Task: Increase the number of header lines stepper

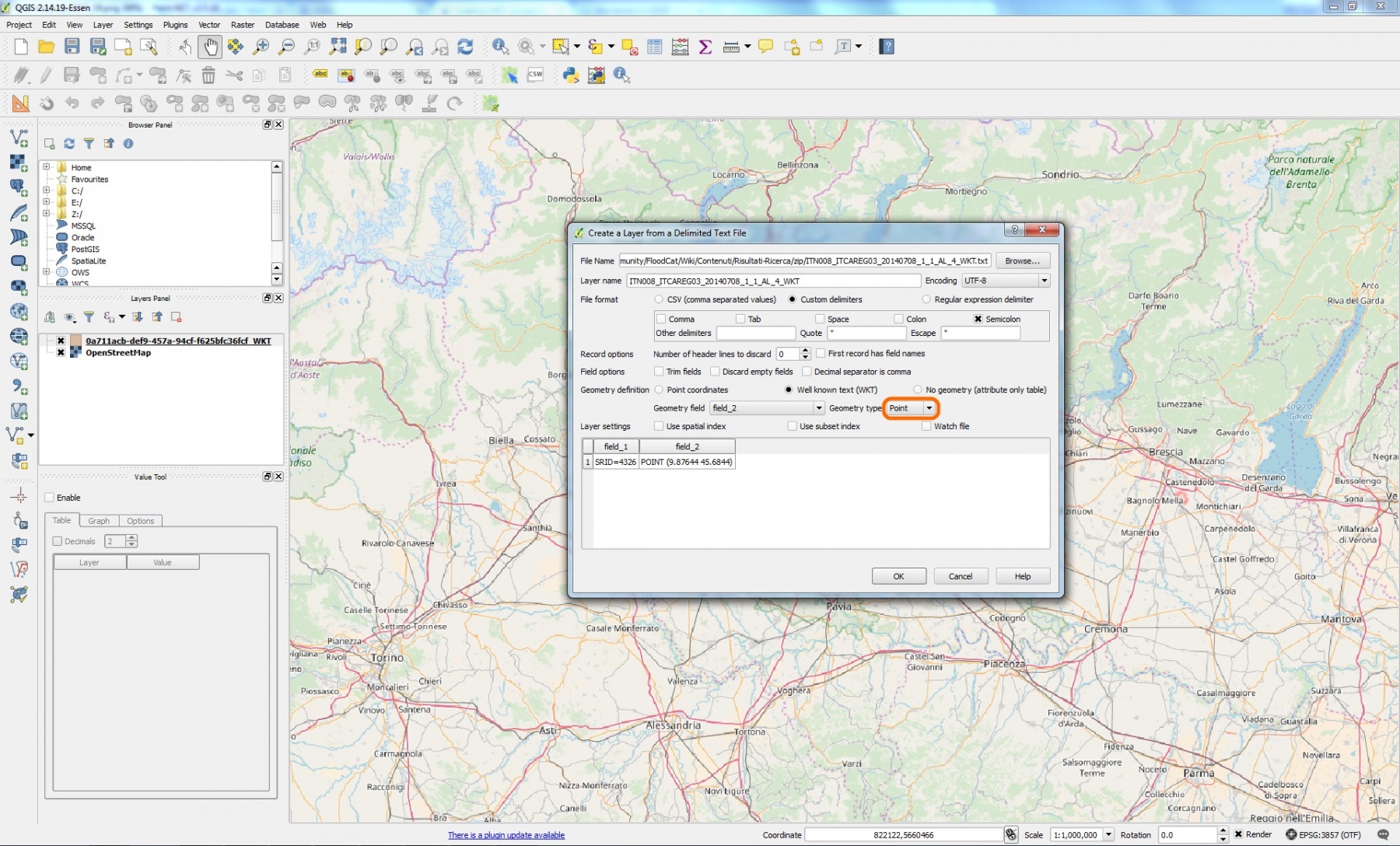Action: pos(805,350)
